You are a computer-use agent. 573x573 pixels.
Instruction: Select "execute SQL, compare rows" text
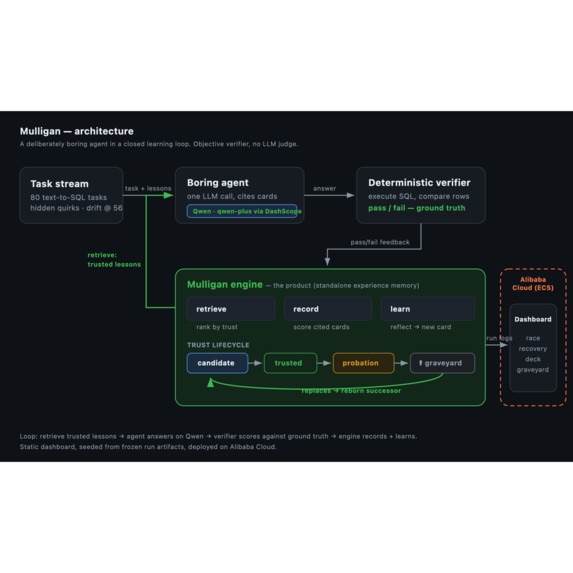click(419, 196)
